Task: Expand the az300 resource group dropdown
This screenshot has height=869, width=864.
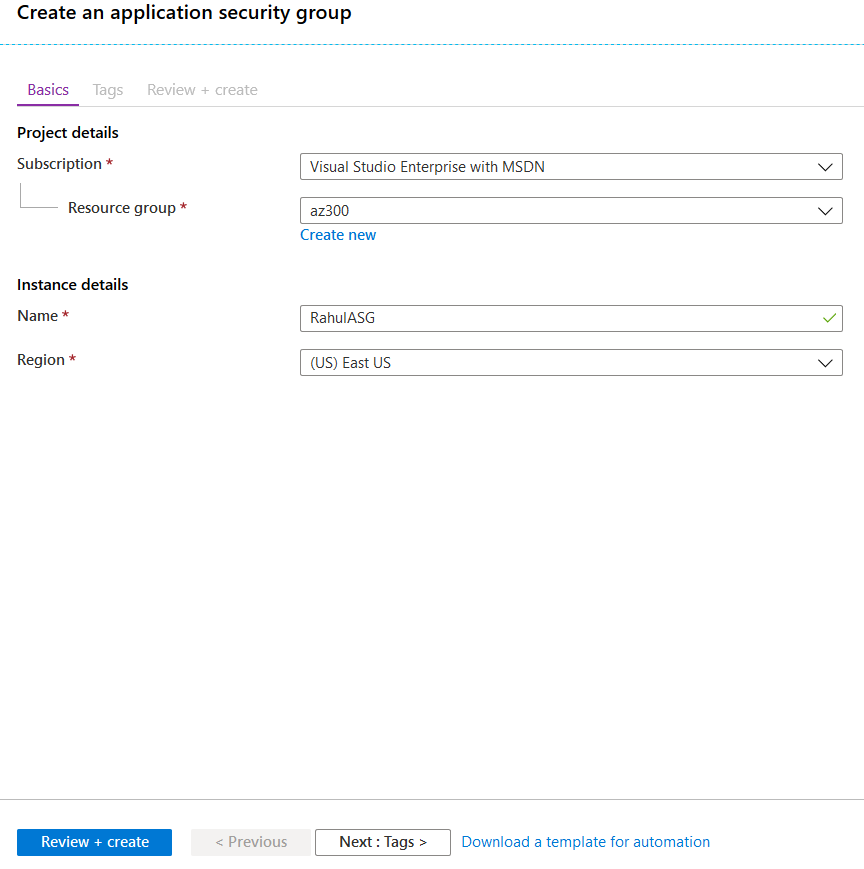Action: (x=571, y=211)
